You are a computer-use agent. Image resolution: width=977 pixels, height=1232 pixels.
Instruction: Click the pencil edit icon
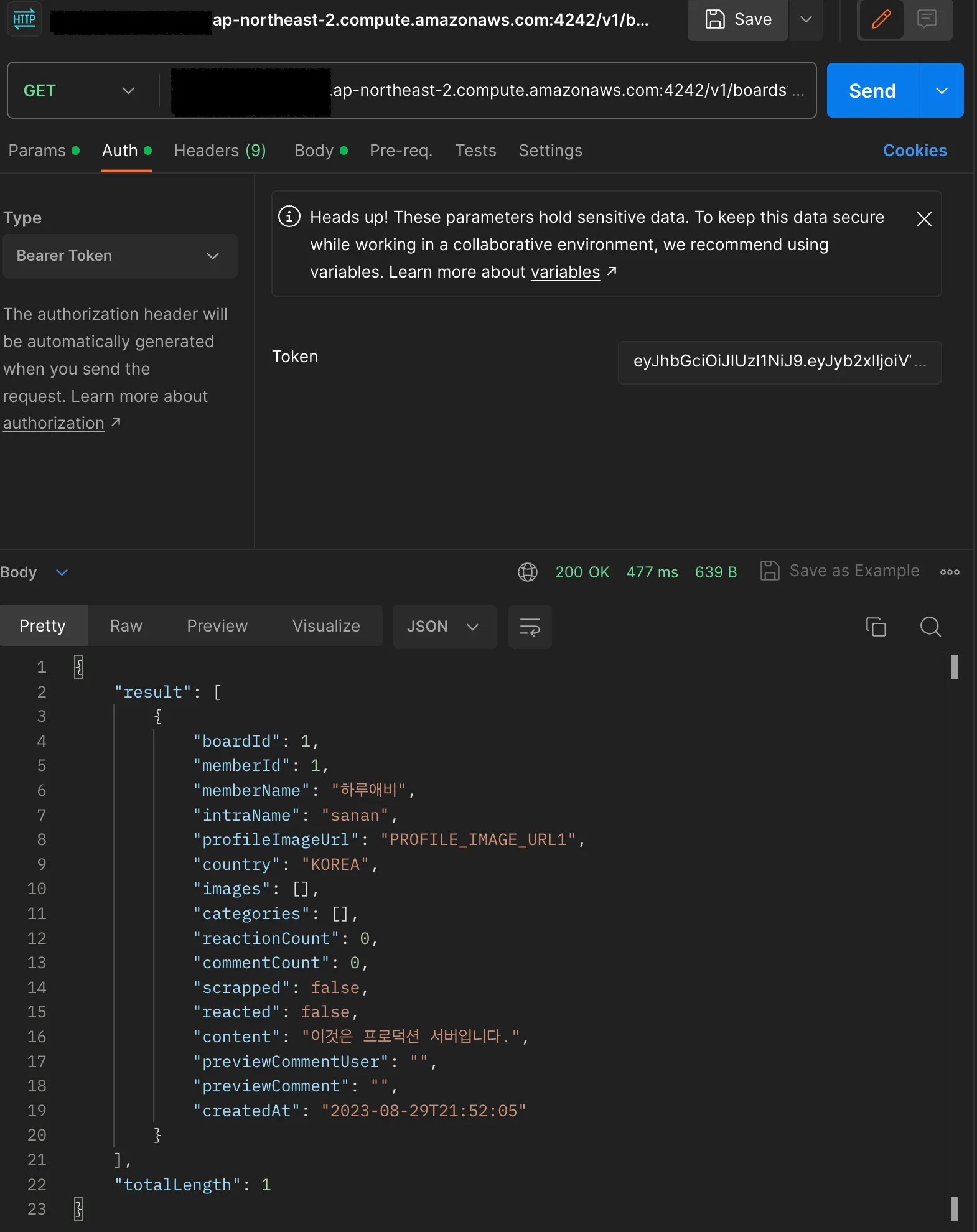(881, 20)
